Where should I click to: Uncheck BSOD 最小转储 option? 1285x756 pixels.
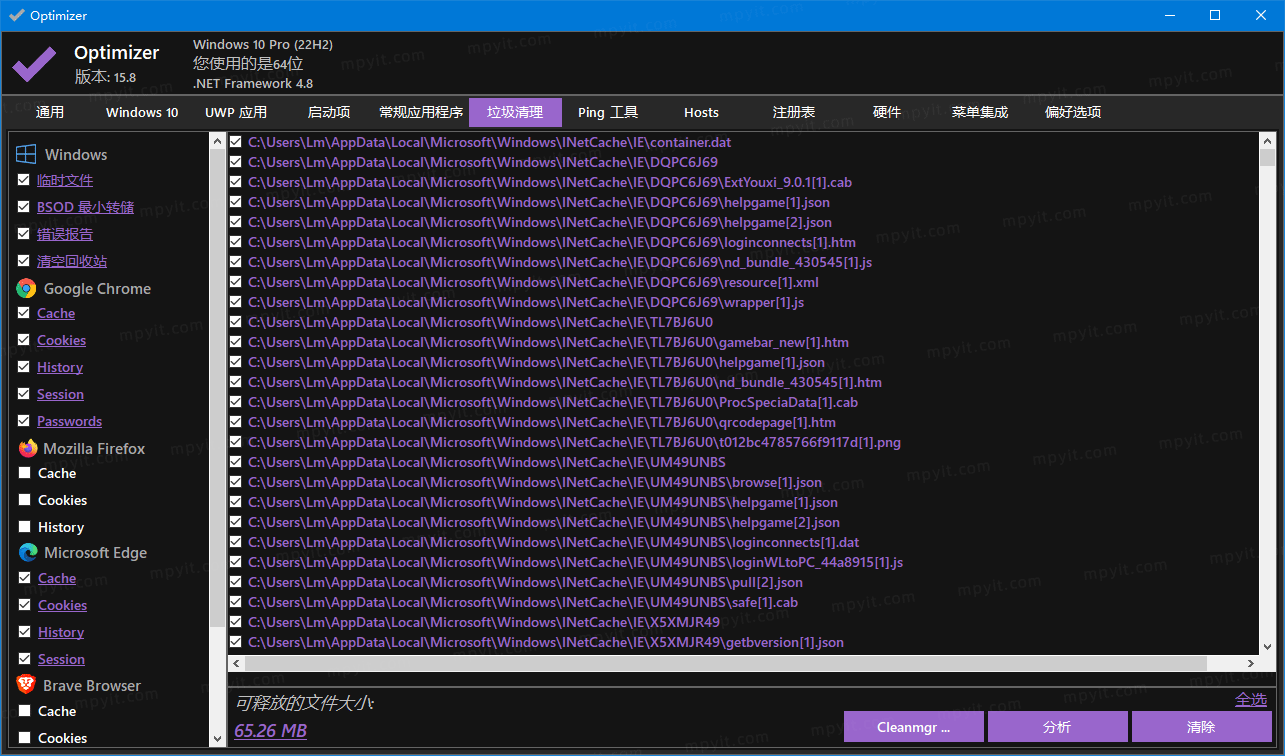pos(24,207)
